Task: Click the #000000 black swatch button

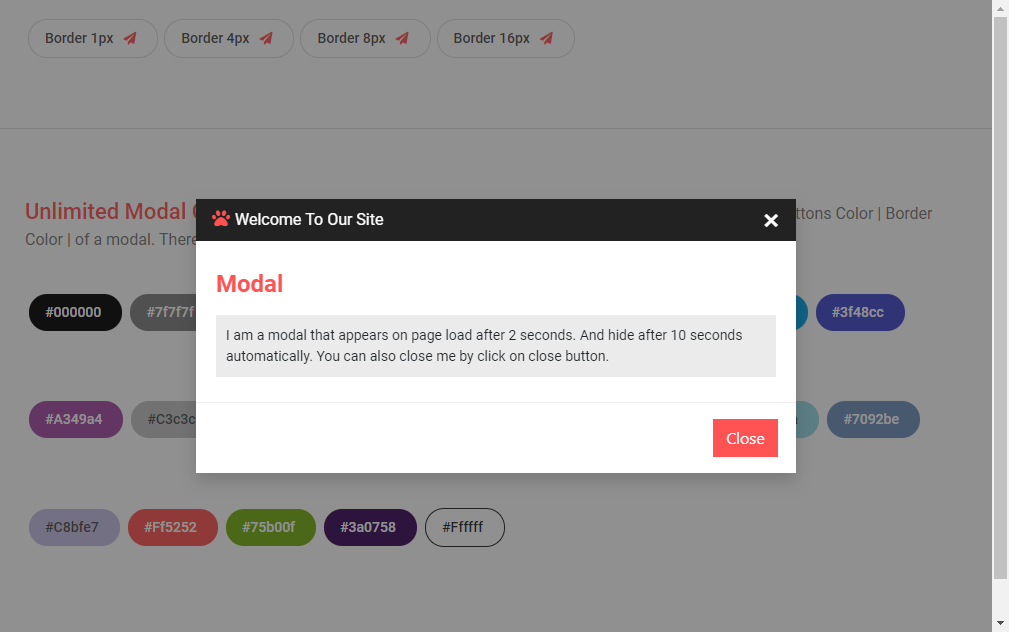Action: click(75, 312)
